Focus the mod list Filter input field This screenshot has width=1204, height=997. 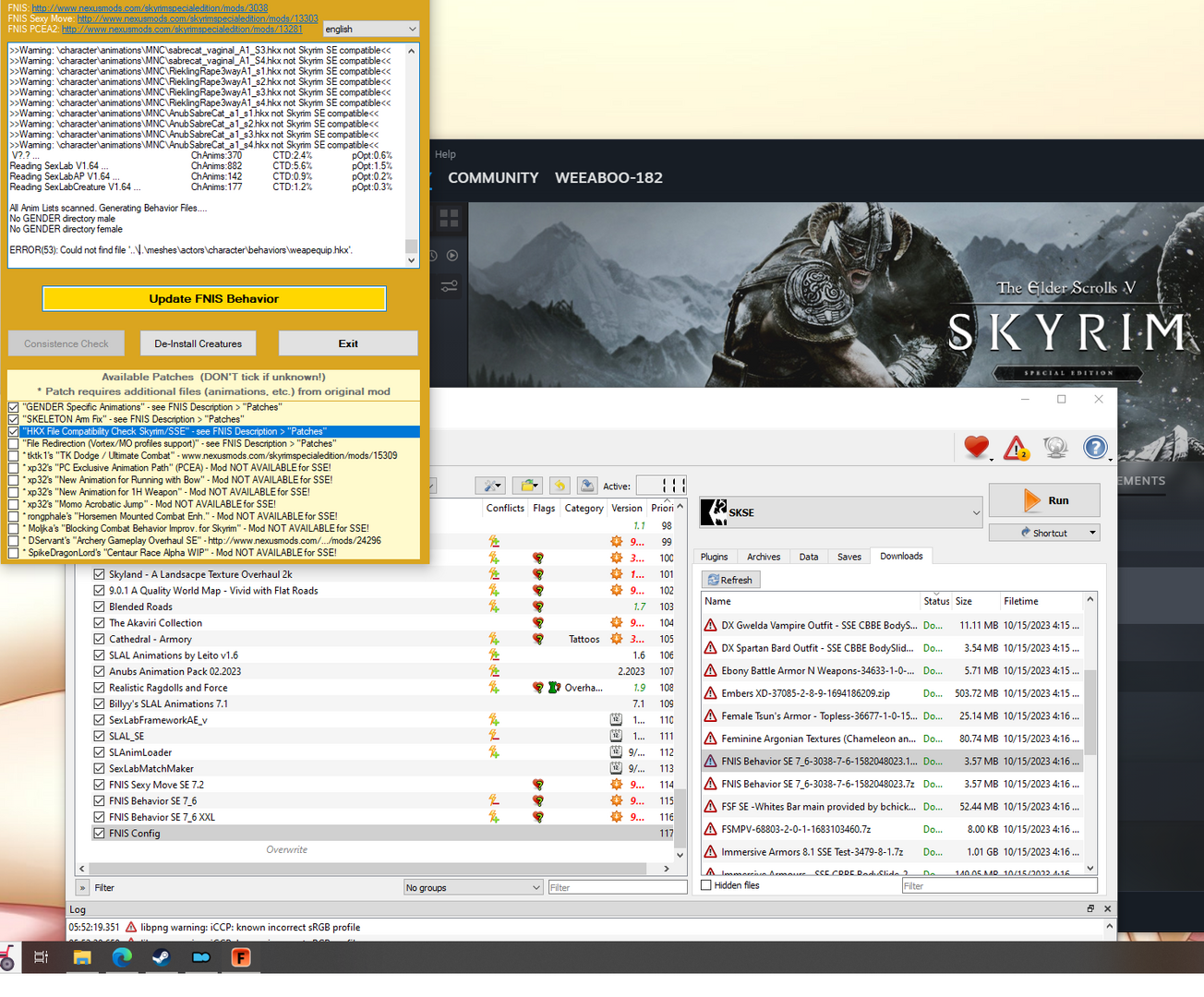point(618,887)
